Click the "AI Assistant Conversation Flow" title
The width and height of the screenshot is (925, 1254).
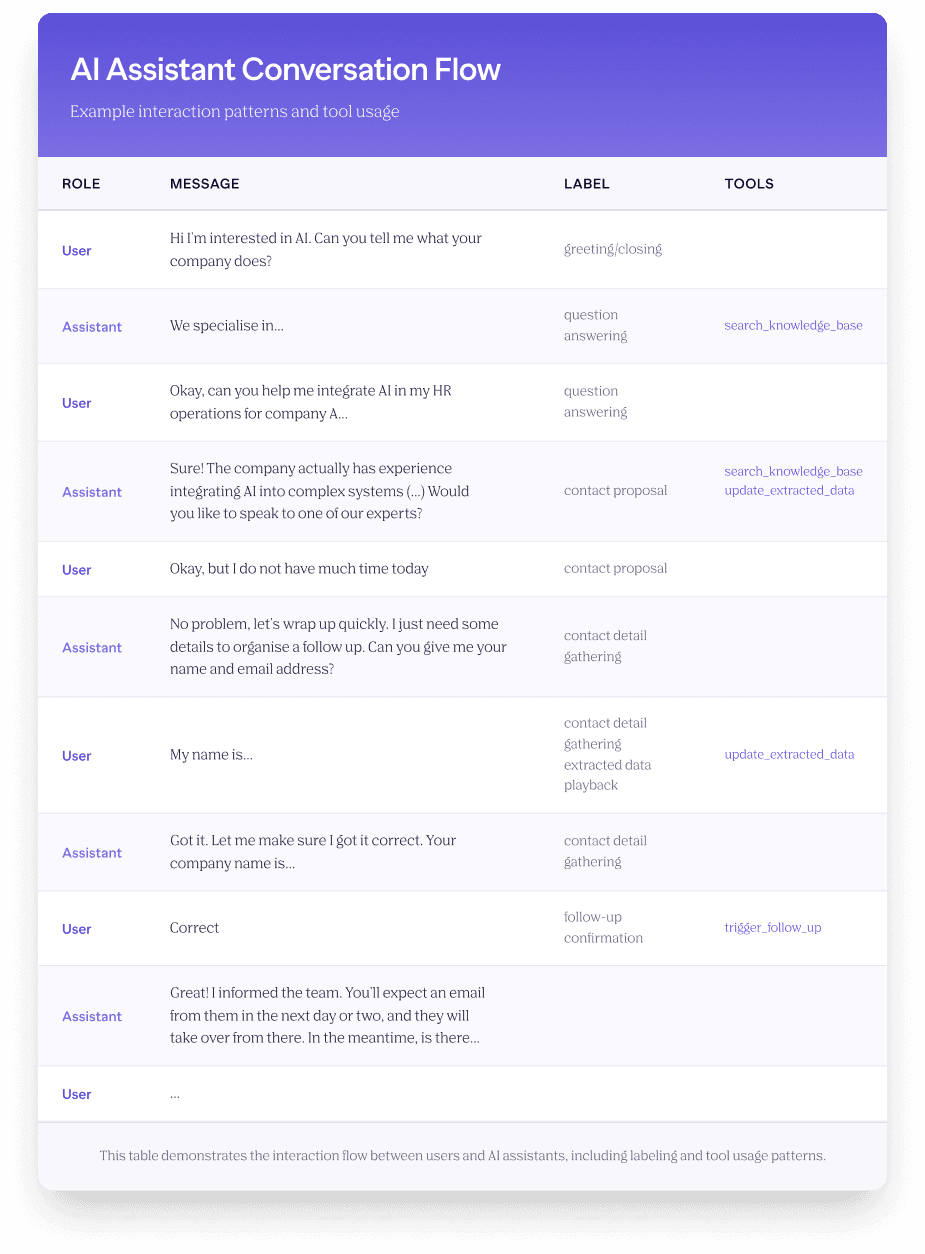(x=285, y=70)
